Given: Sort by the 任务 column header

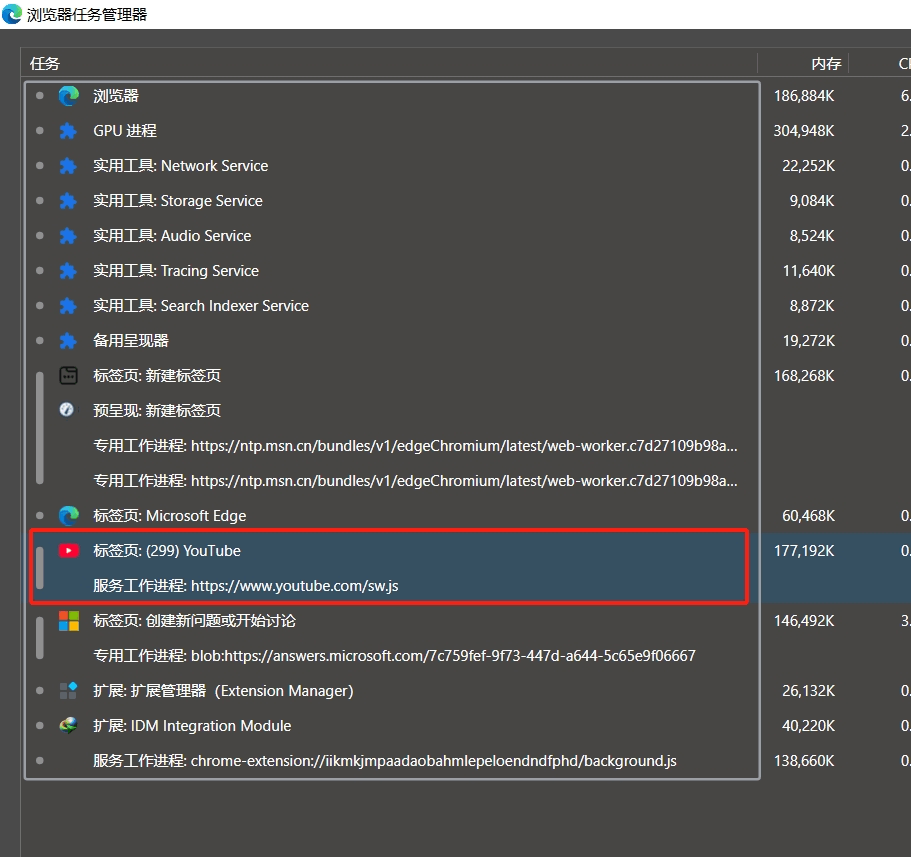Looking at the screenshot, I should (x=389, y=63).
